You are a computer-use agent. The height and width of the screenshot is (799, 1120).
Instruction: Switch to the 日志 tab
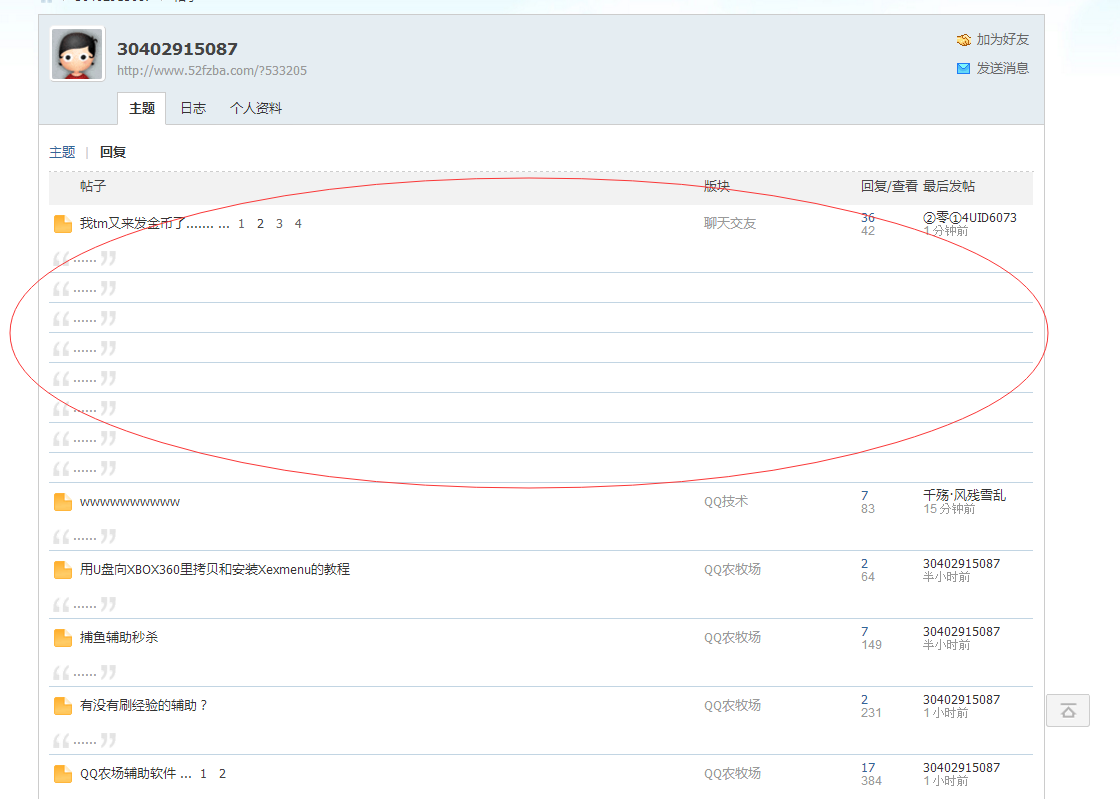coord(193,109)
